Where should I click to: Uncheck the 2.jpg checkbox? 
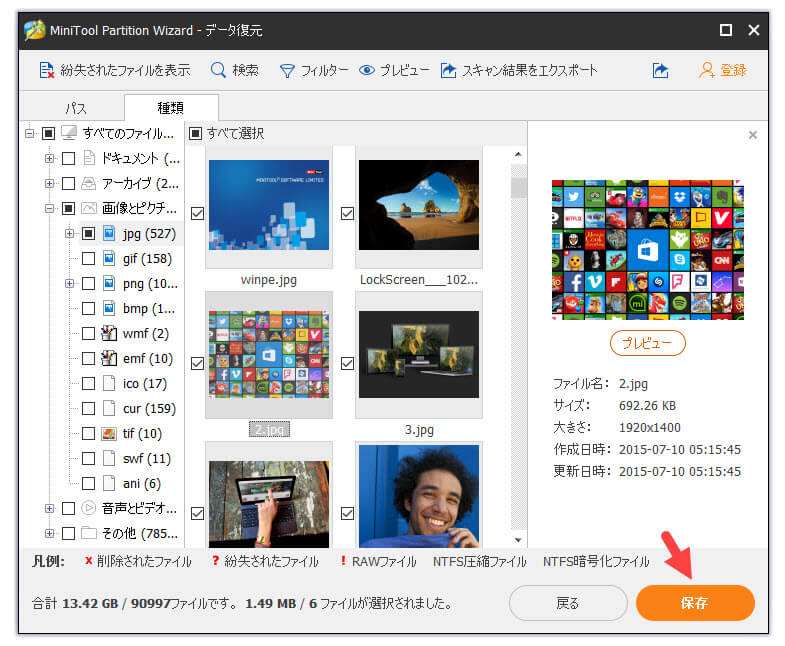pos(197,364)
